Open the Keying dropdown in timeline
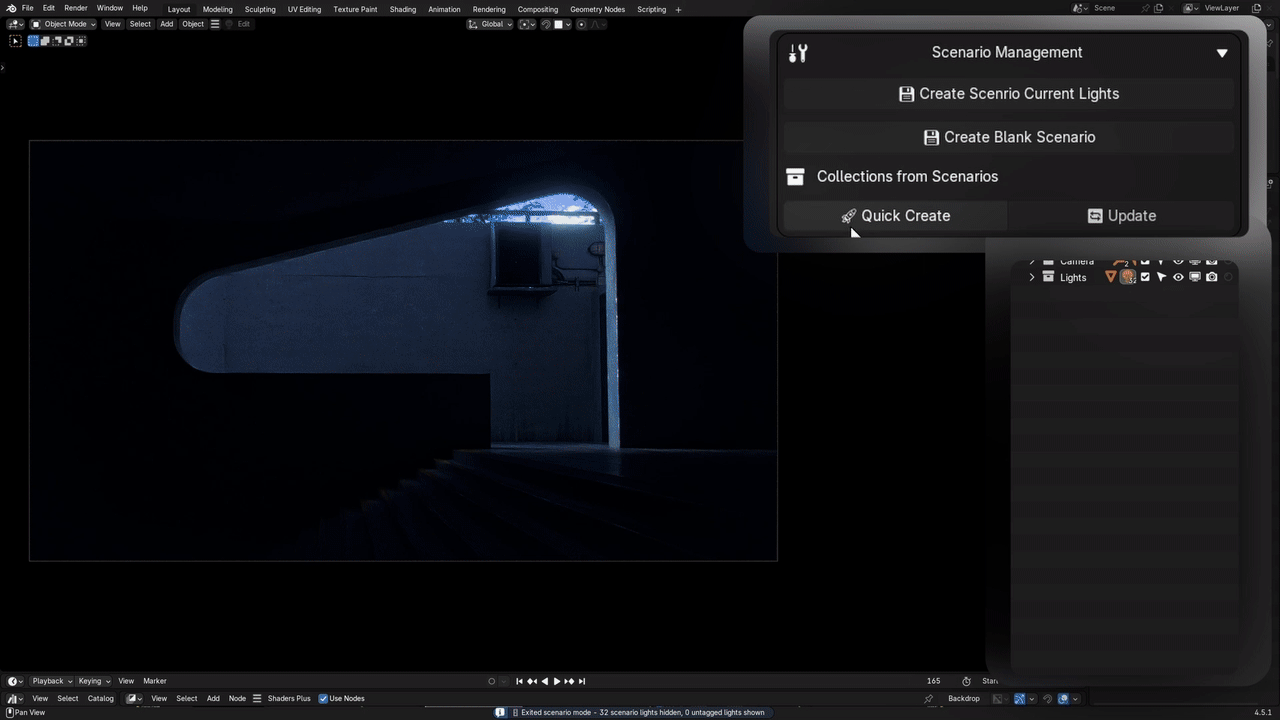1280x720 pixels. click(x=94, y=681)
